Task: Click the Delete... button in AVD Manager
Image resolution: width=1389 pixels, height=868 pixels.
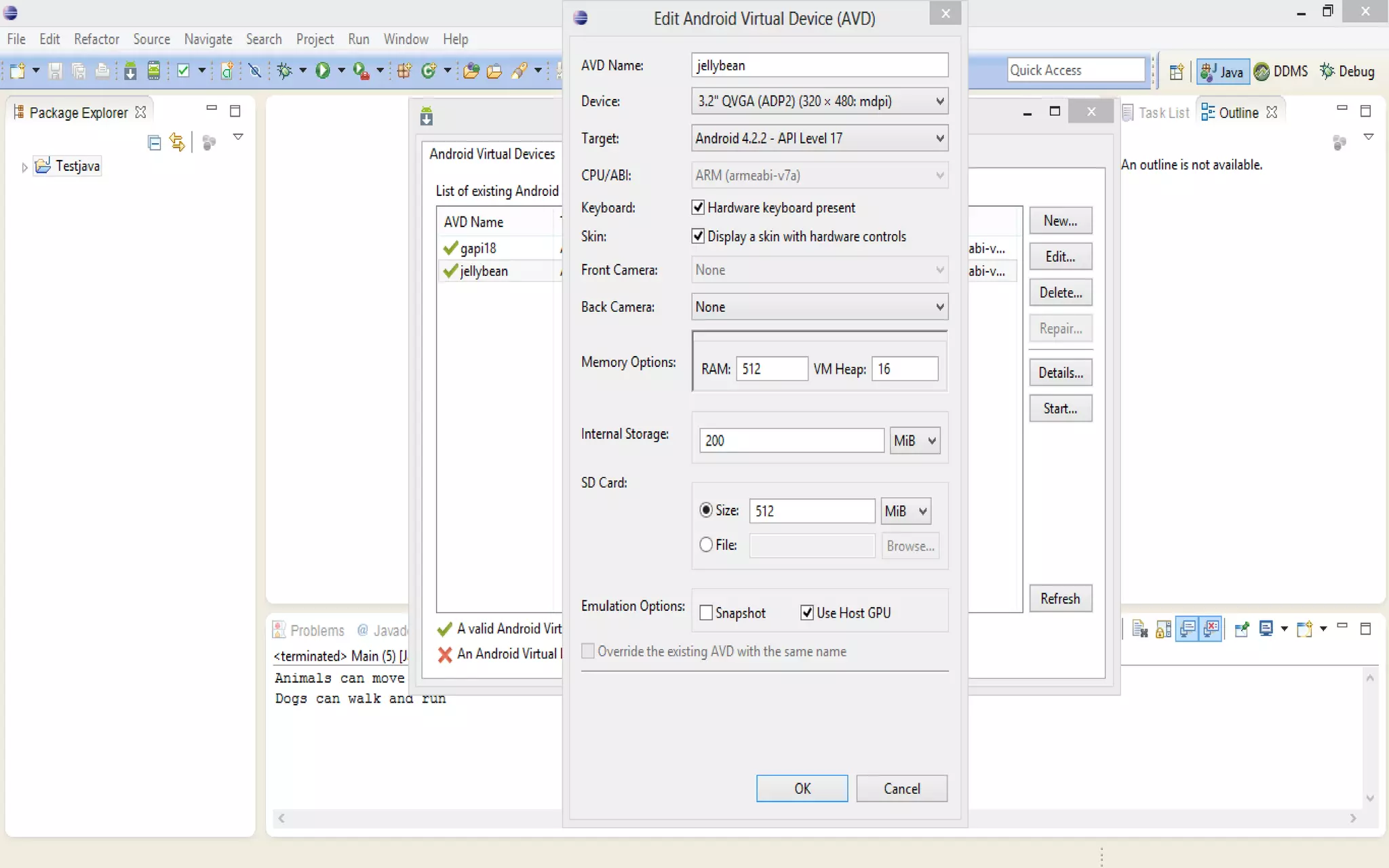Action: [x=1061, y=293]
